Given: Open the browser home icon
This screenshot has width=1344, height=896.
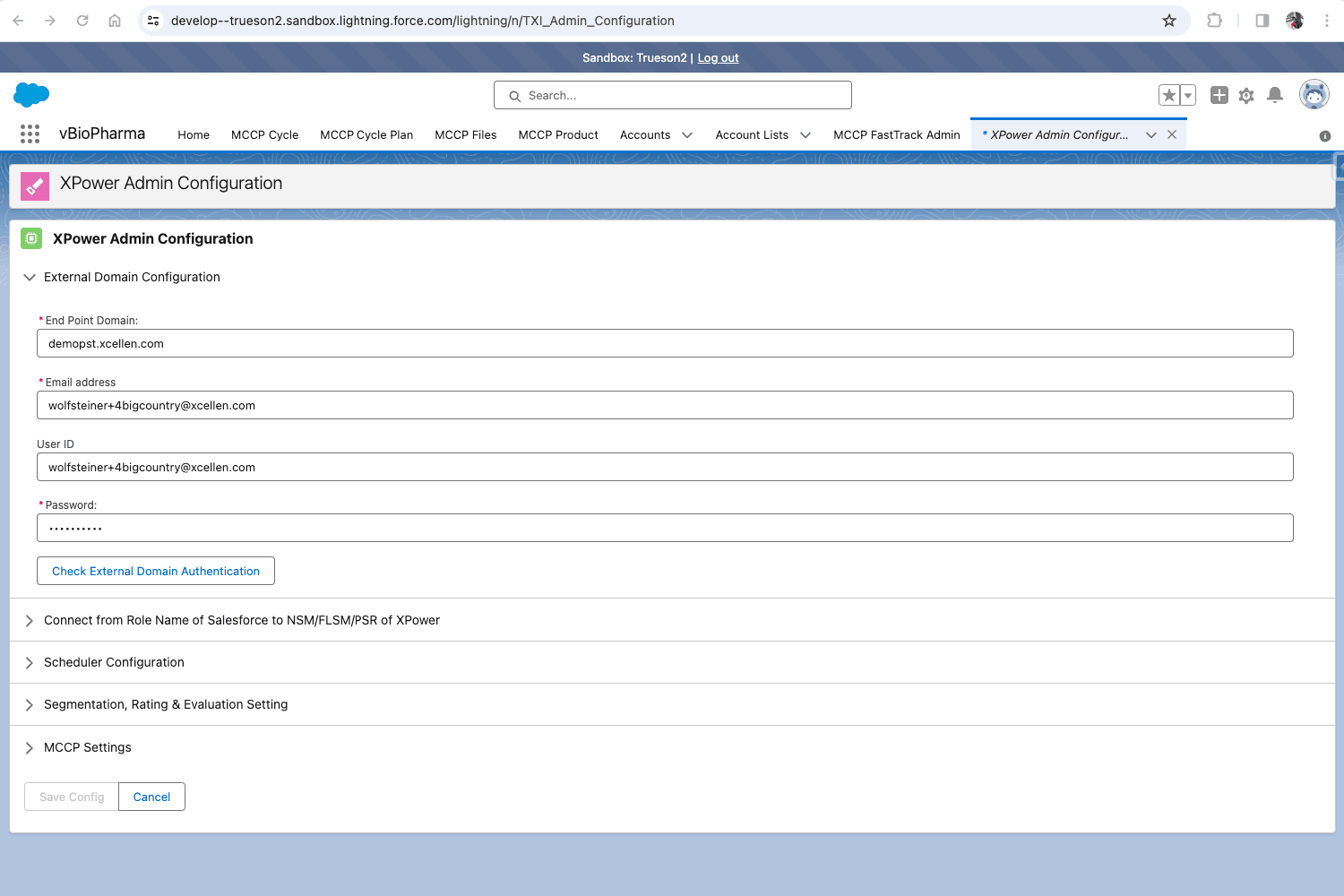Looking at the screenshot, I should (x=115, y=21).
